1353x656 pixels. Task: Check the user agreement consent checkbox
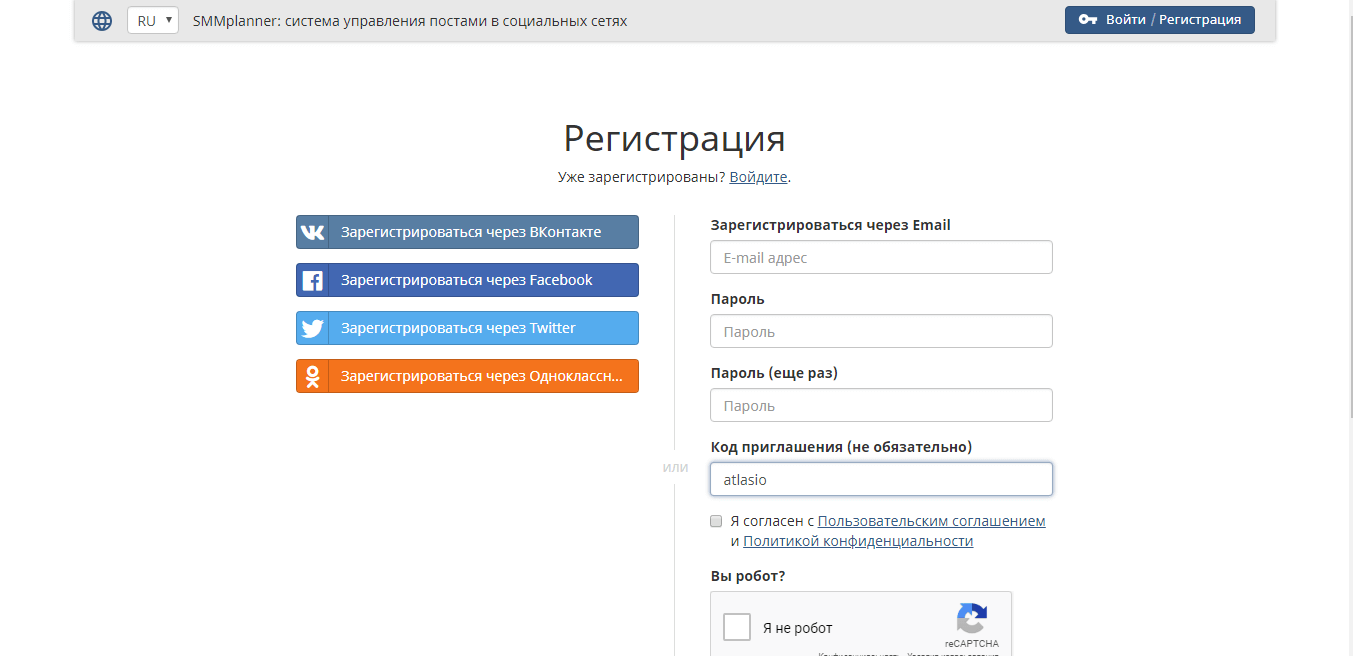click(x=716, y=521)
